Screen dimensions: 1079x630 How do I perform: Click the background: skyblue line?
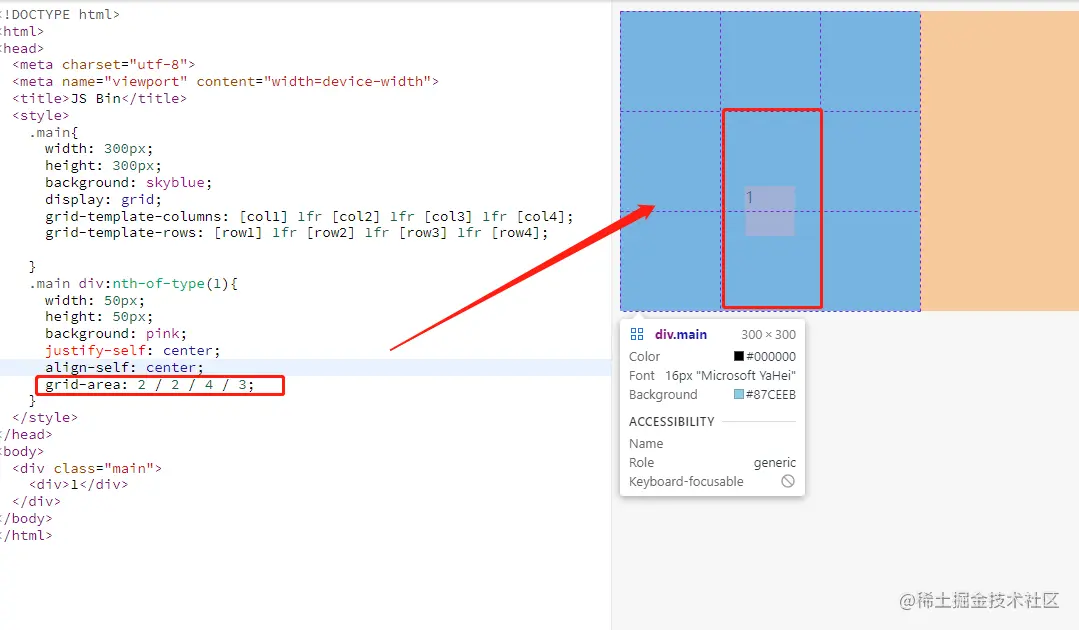[128, 182]
